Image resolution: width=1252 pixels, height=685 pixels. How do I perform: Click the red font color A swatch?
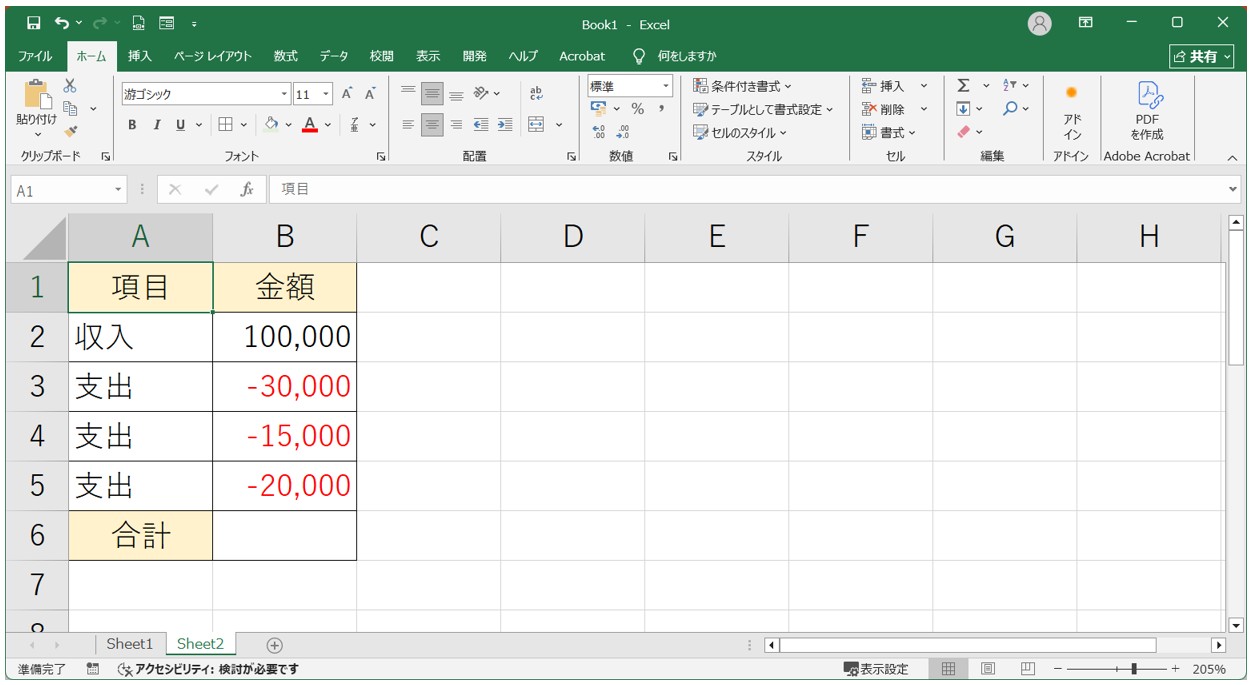[x=309, y=125]
